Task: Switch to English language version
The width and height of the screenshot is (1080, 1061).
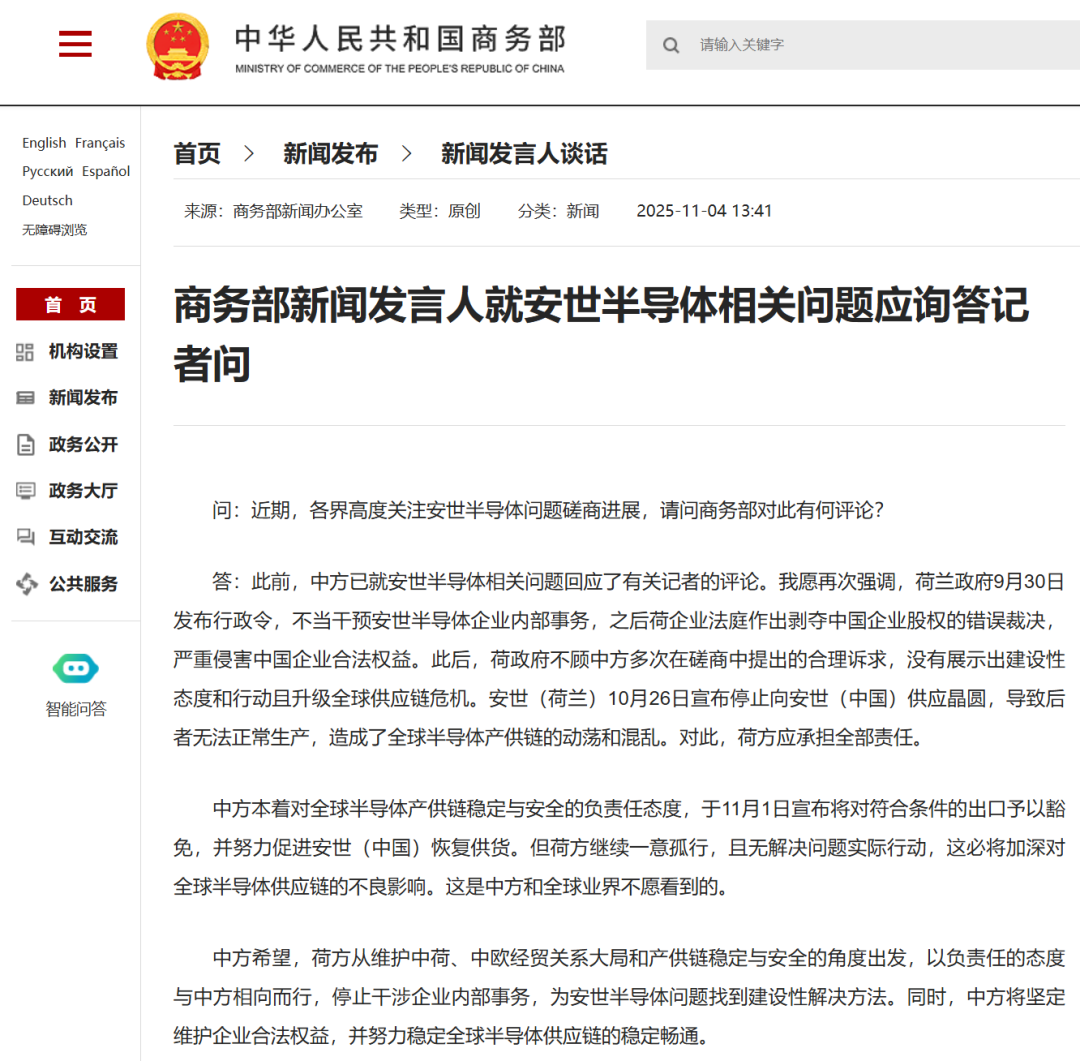Action: 44,143
